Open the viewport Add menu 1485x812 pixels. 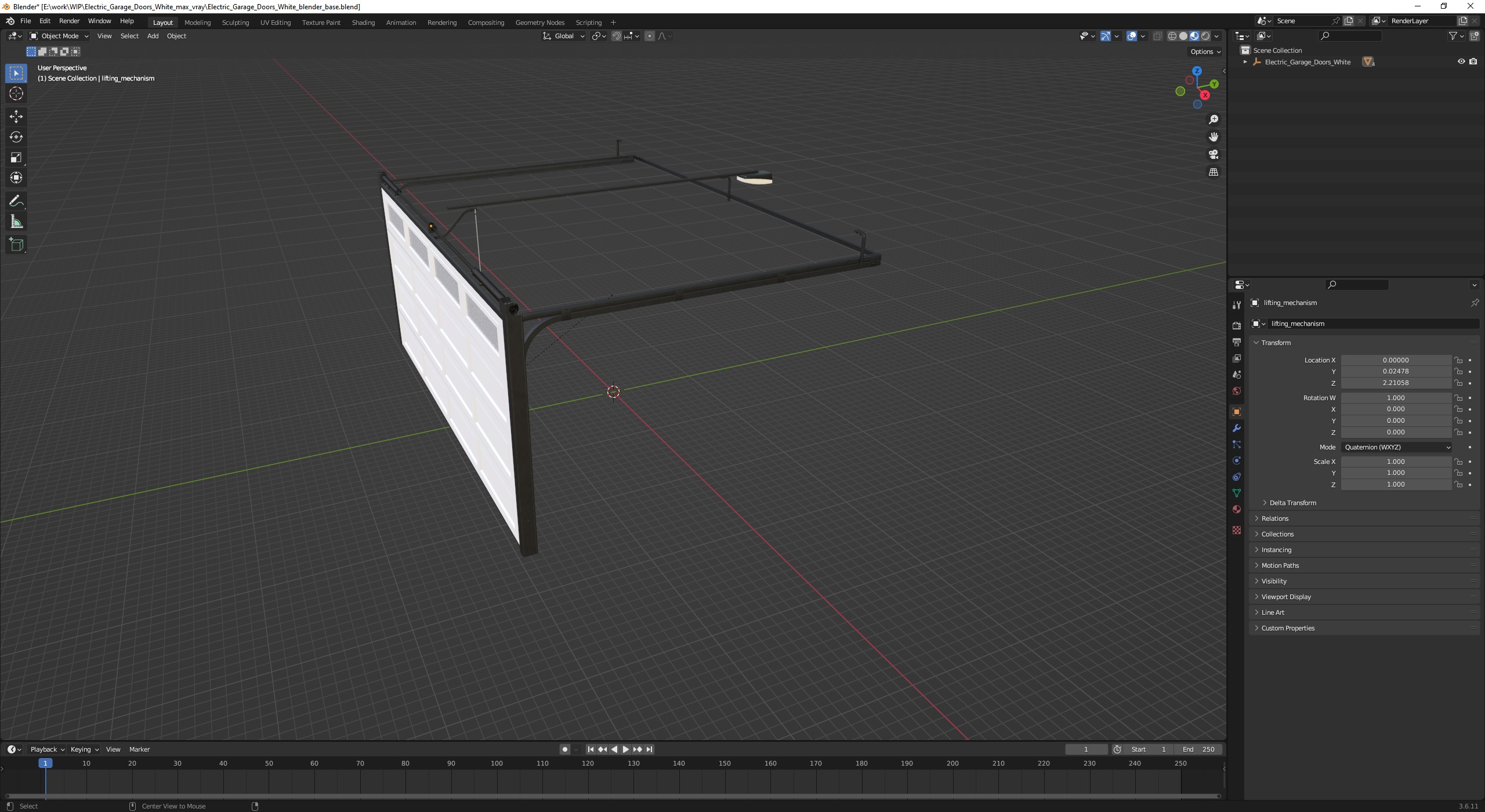[153, 36]
